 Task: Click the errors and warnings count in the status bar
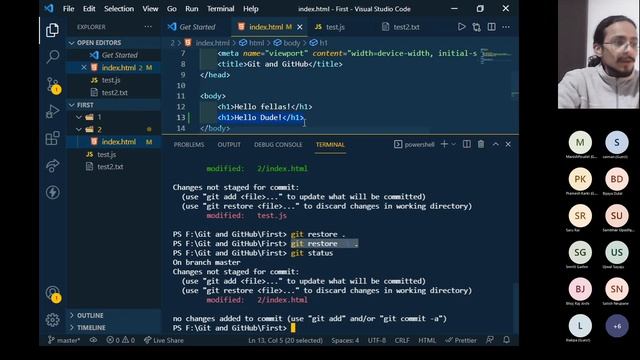point(120,340)
